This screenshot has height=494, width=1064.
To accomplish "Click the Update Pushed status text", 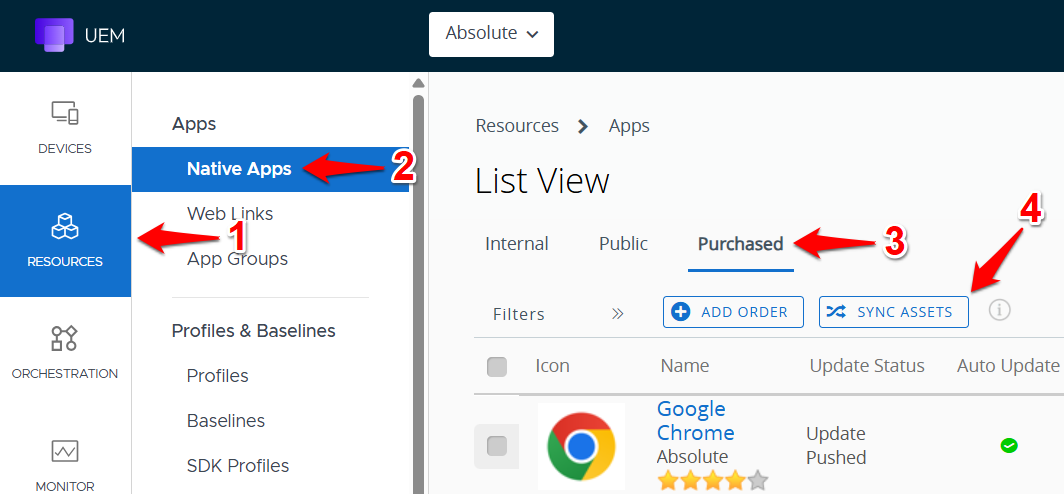I will (836, 446).
